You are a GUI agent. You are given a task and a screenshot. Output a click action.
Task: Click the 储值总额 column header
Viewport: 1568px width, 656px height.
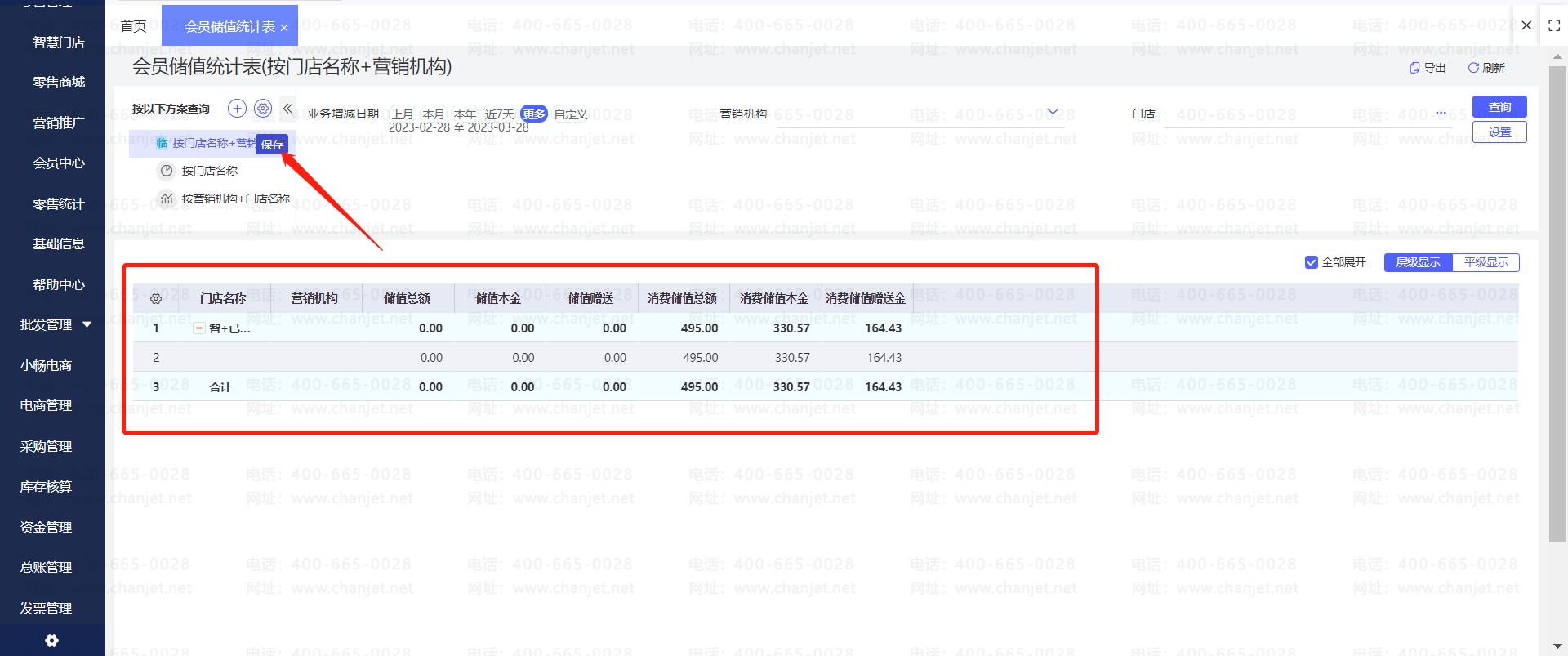pyautogui.click(x=408, y=299)
